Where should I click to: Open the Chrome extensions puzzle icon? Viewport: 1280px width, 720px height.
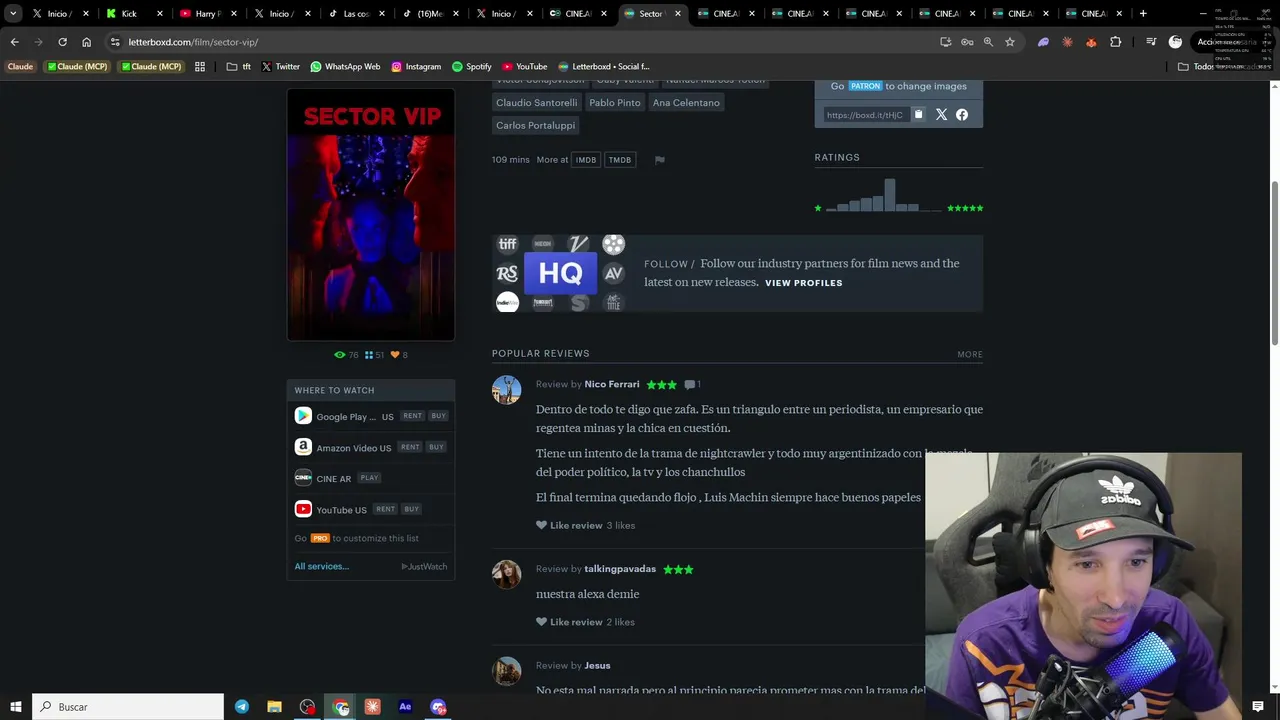1116,42
